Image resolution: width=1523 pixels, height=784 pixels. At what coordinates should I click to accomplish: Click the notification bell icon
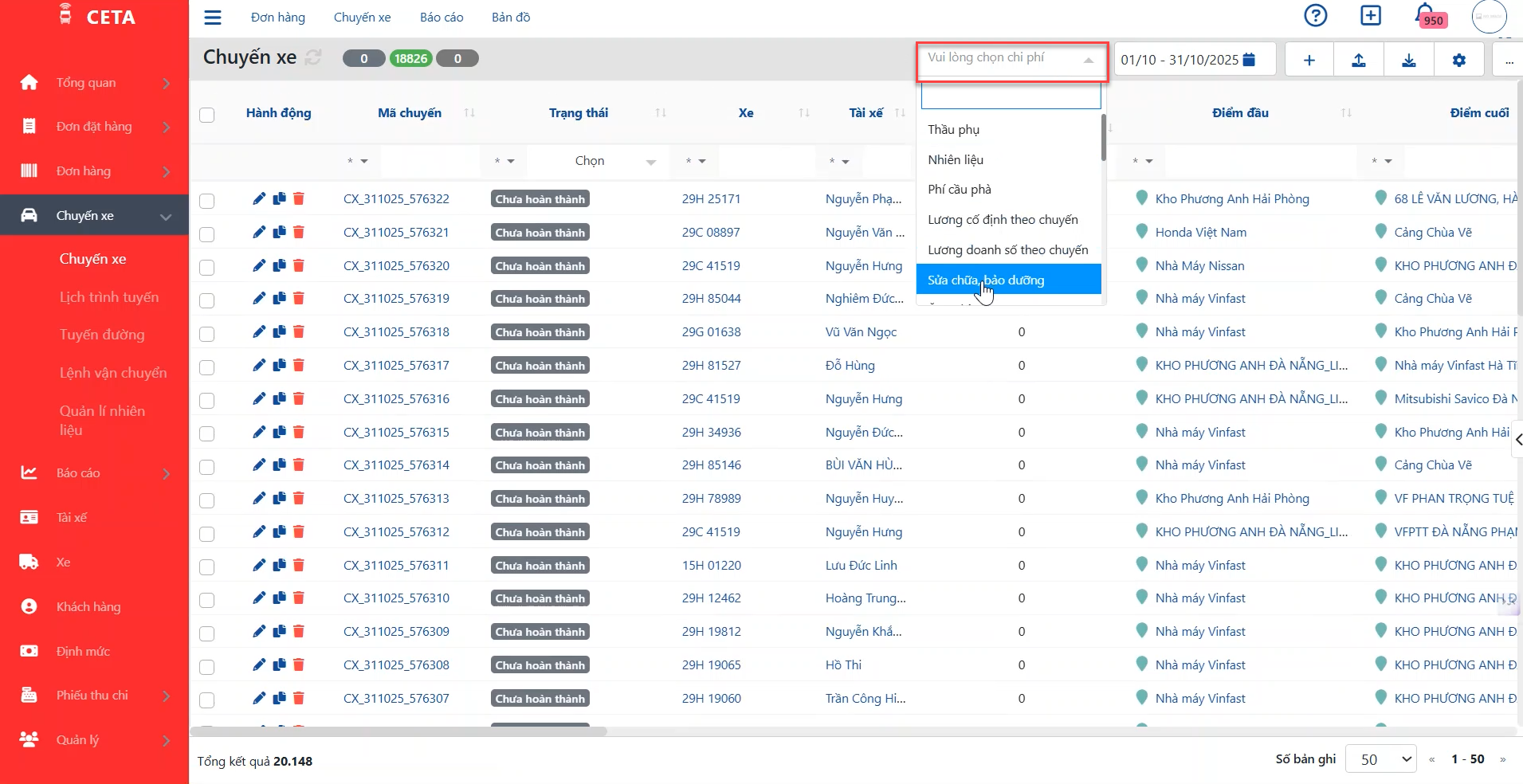(x=1424, y=15)
